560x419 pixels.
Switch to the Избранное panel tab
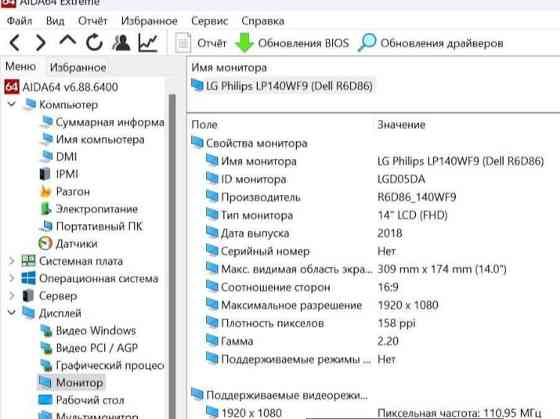[x=78, y=67]
